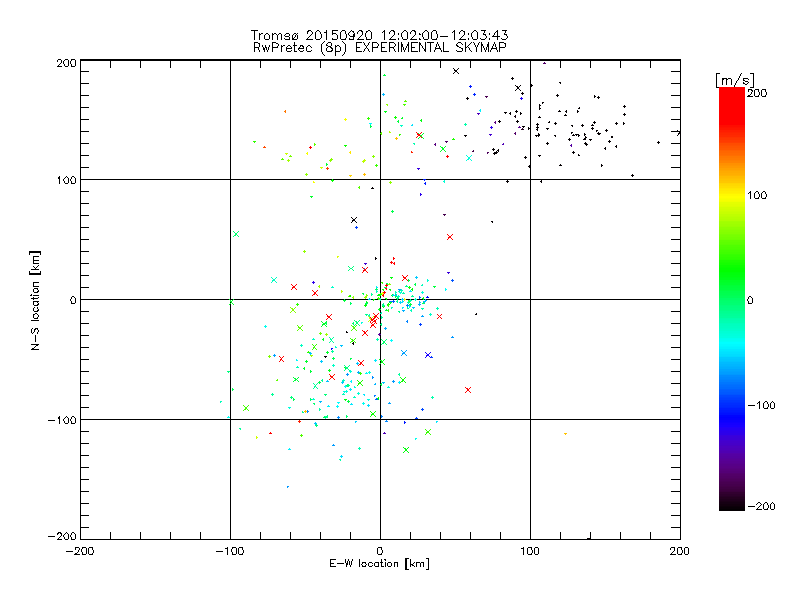The height and width of the screenshot is (600, 800).
Task: Click the "N-S location [km]" axis label
Action: point(35,300)
